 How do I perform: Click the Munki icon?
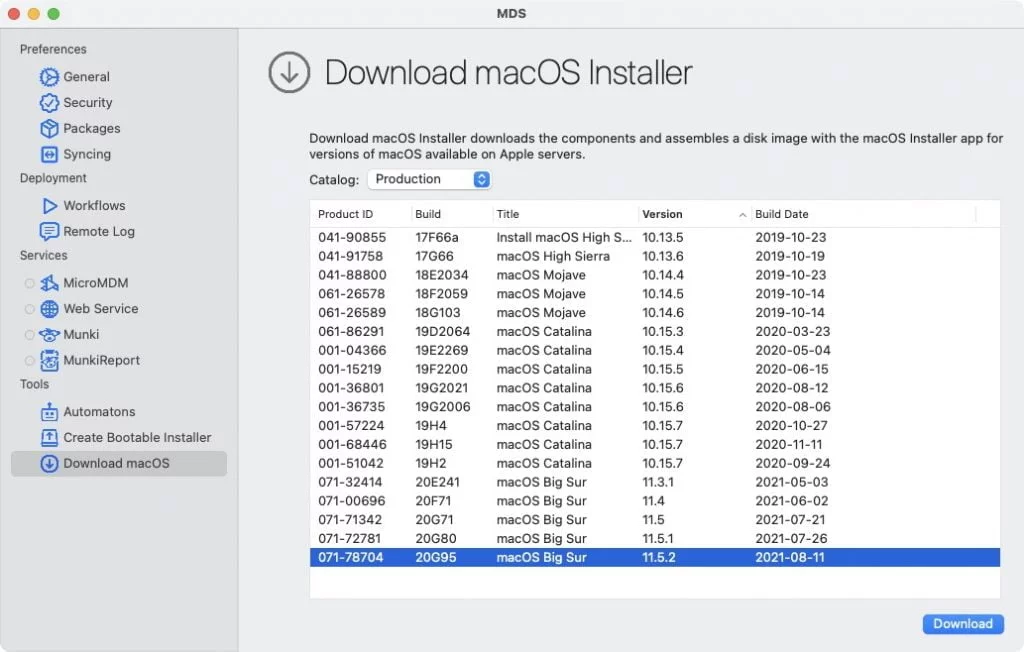click(x=49, y=334)
